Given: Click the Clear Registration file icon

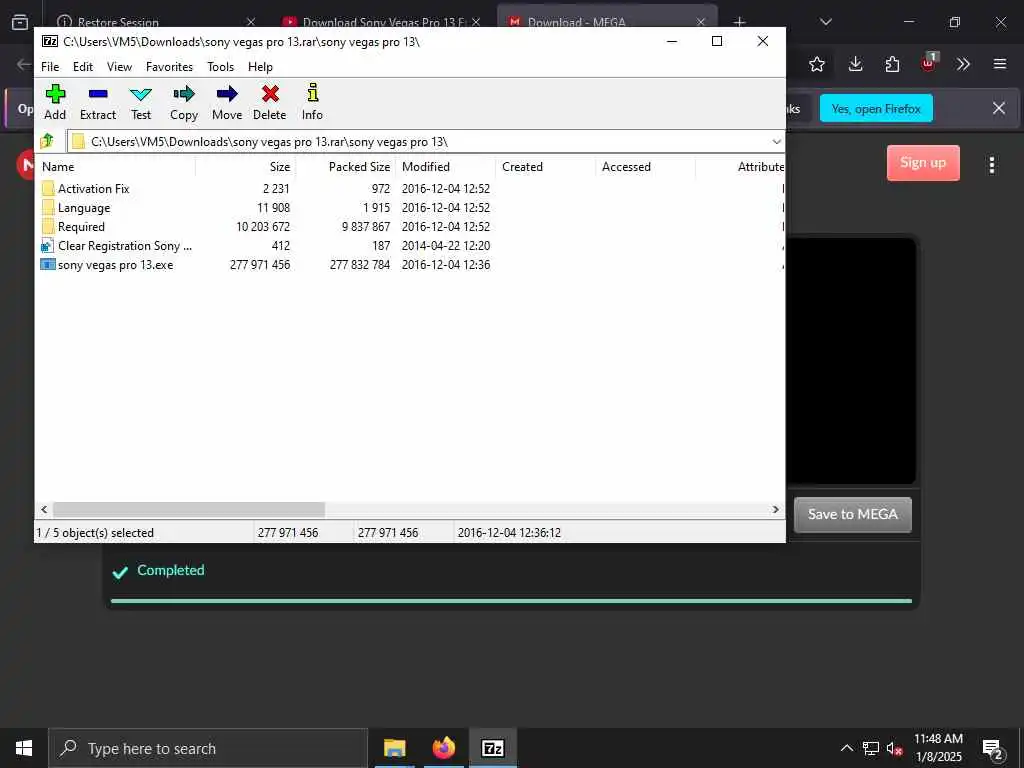Looking at the screenshot, I should pyautogui.click(x=47, y=246).
